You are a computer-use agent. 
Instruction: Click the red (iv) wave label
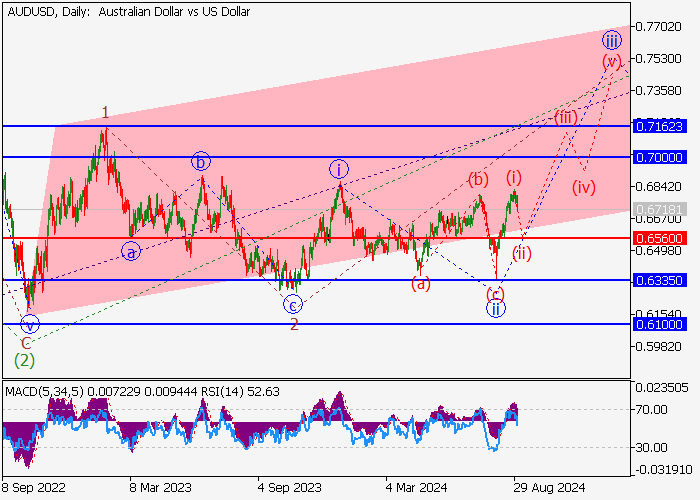tap(584, 187)
